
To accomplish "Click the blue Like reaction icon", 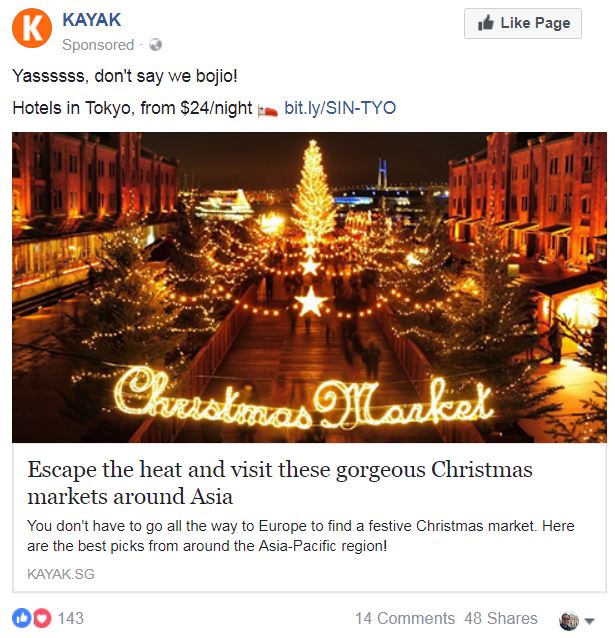I will pos(22,618).
